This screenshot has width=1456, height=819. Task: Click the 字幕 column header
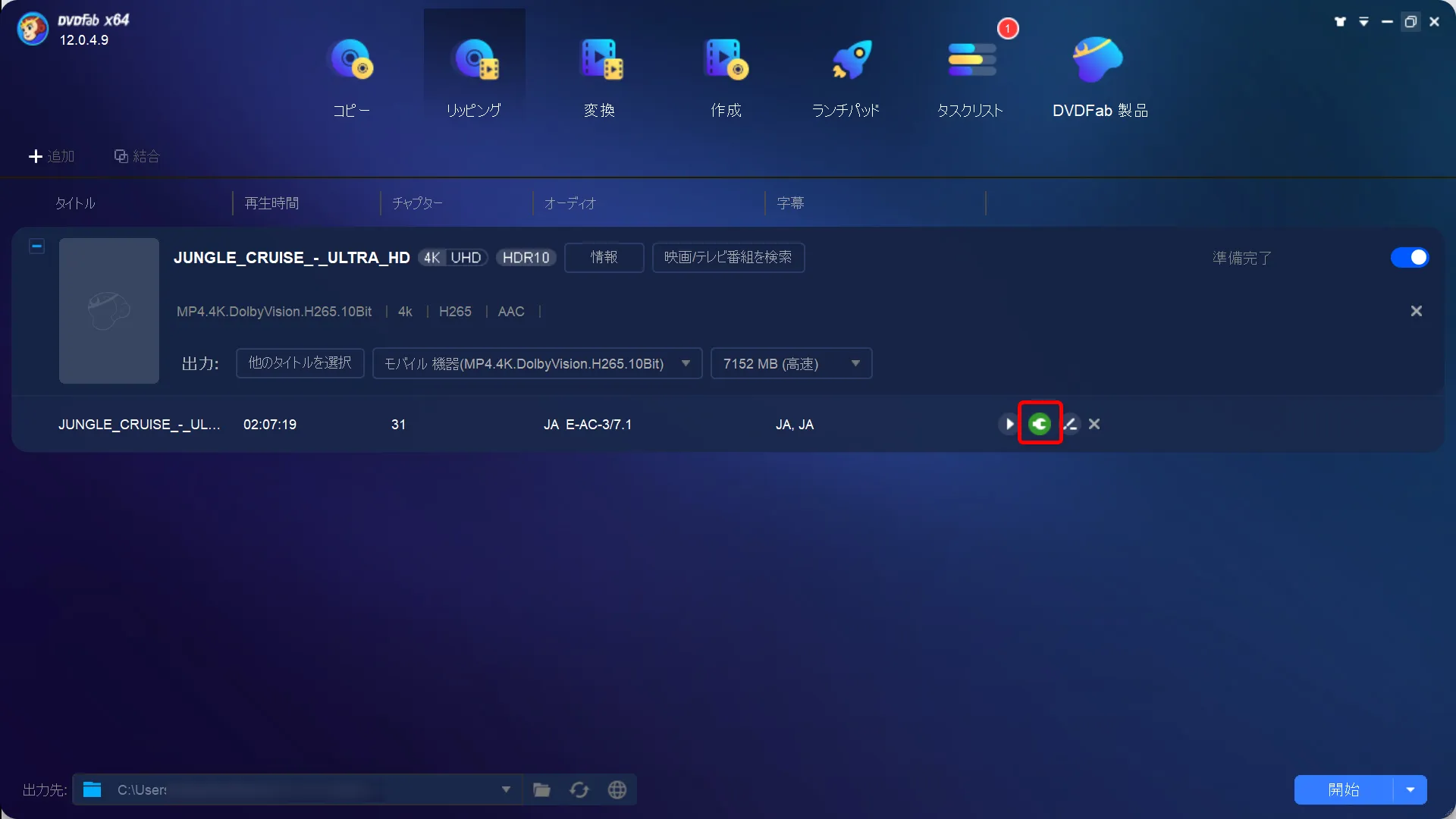click(790, 203)
